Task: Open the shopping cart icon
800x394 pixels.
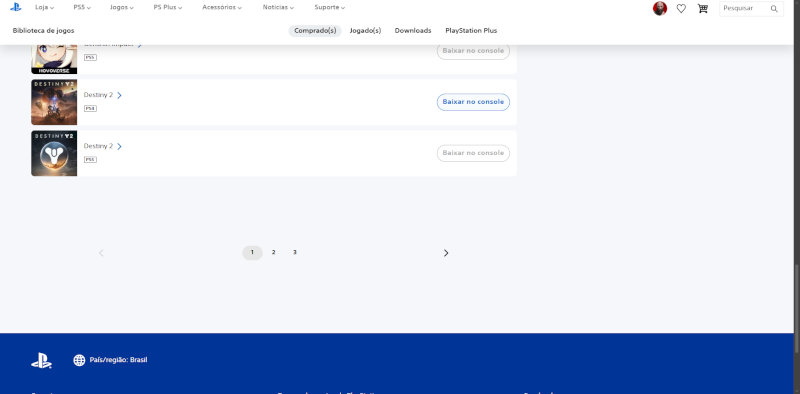Action: [703, 8]
